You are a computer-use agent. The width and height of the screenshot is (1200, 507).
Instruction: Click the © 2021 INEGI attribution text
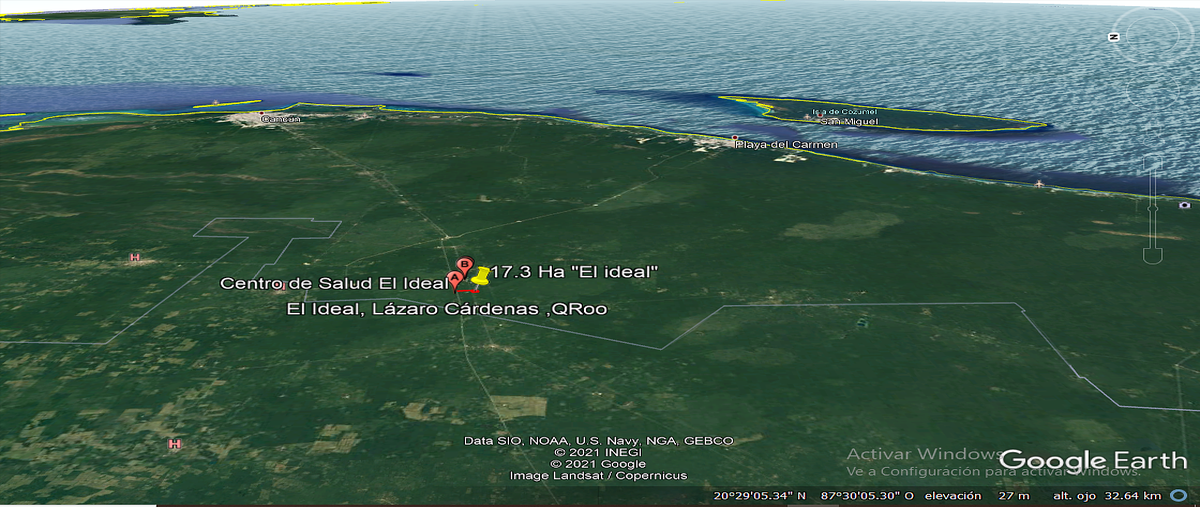(x=598, y=452)
